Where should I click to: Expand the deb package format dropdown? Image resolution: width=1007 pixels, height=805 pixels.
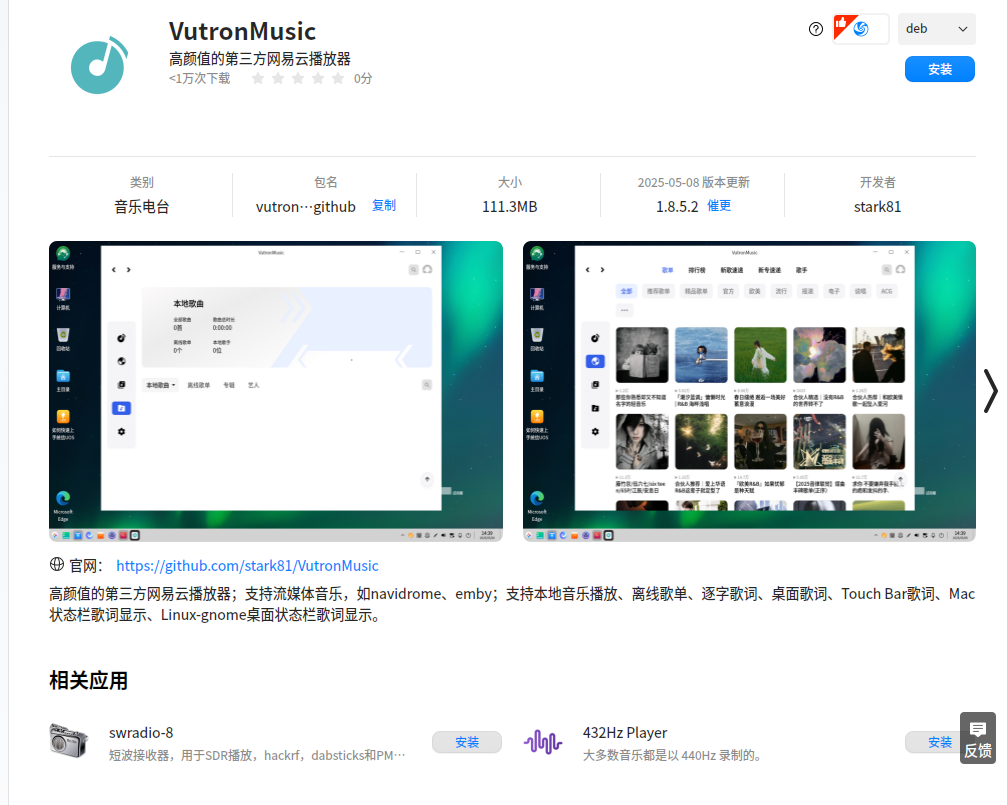coord(936,29)
